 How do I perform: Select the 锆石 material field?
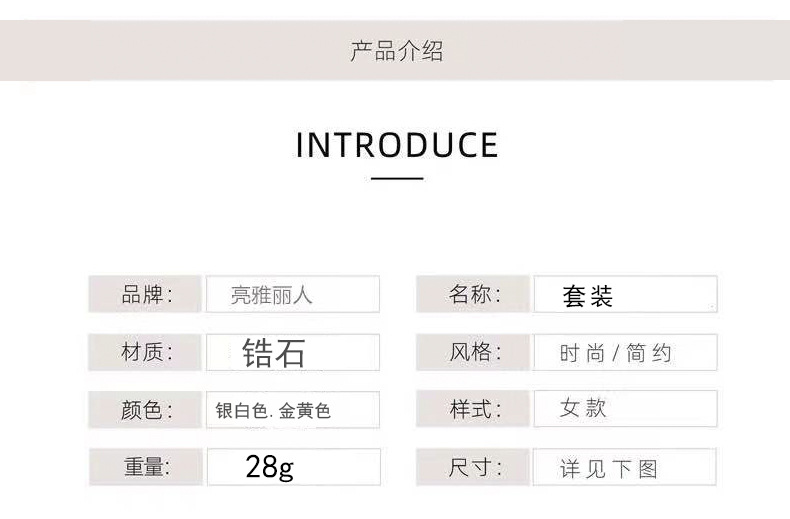pyautogui.click(x=292, y=352)
